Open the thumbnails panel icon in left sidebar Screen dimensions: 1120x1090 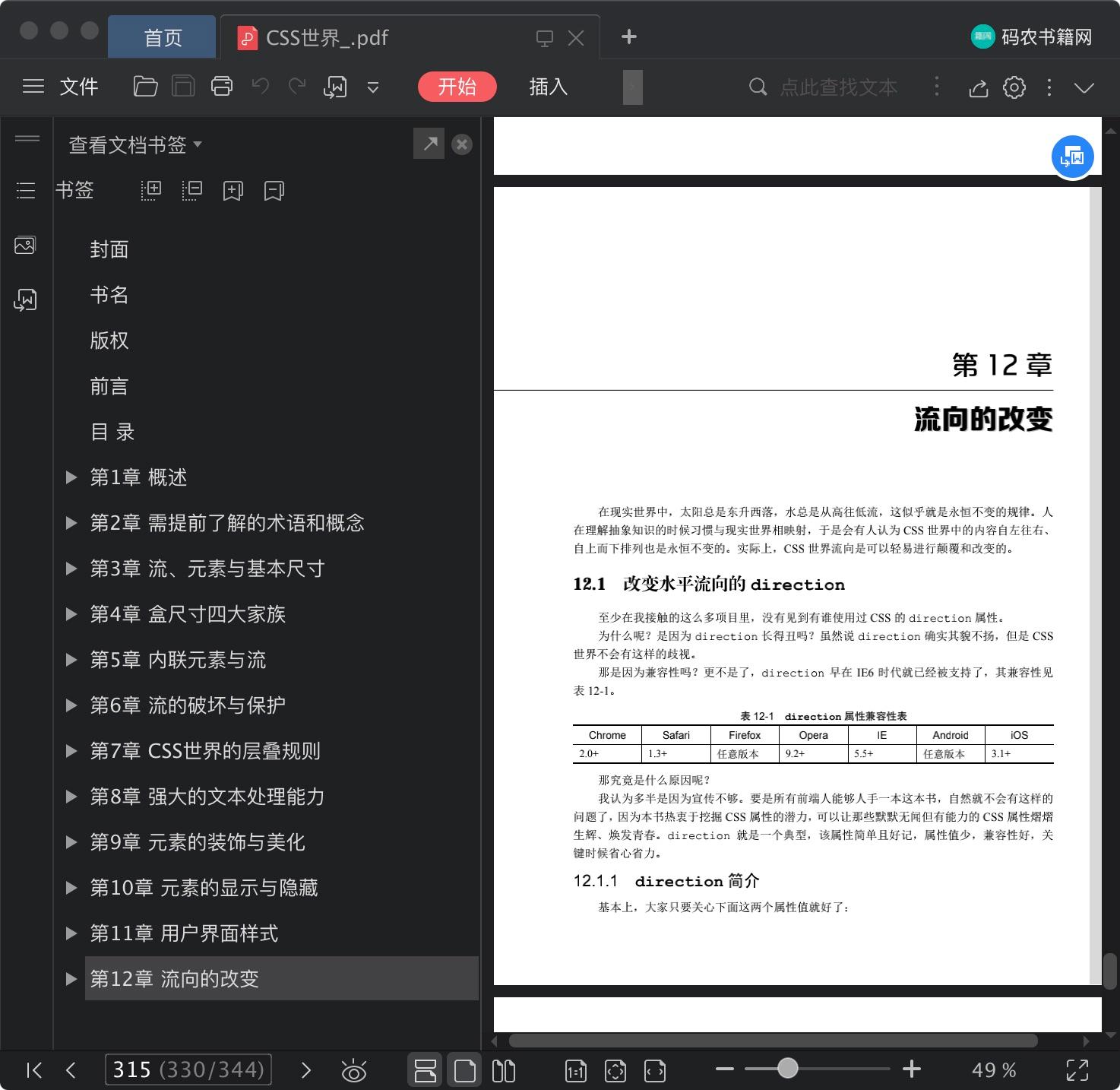[25, 246]
